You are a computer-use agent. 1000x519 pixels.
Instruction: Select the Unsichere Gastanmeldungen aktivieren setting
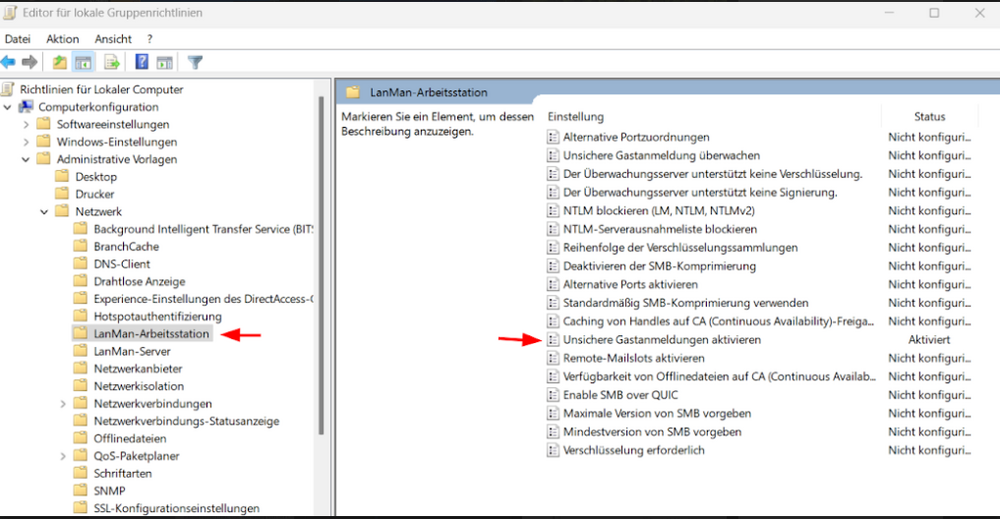(x=662, y=340)
